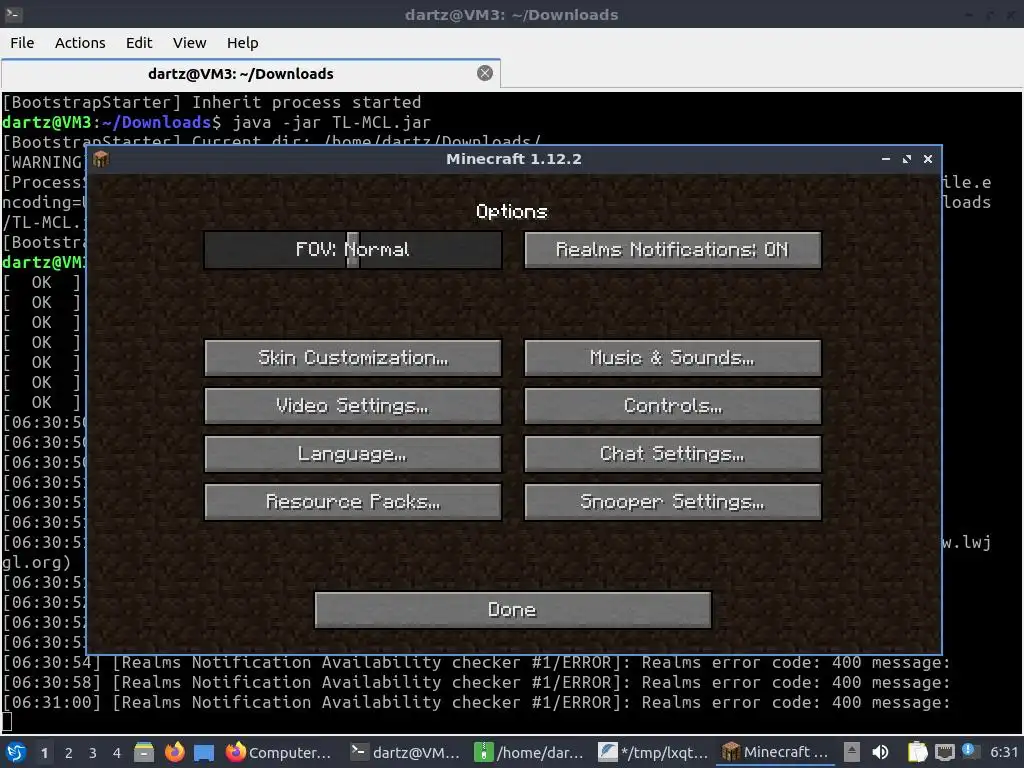Viewport: 1024px width, 768px height.
Task: Switch to workspace 4
Action: pyautogui.click(x=117, y=753)
